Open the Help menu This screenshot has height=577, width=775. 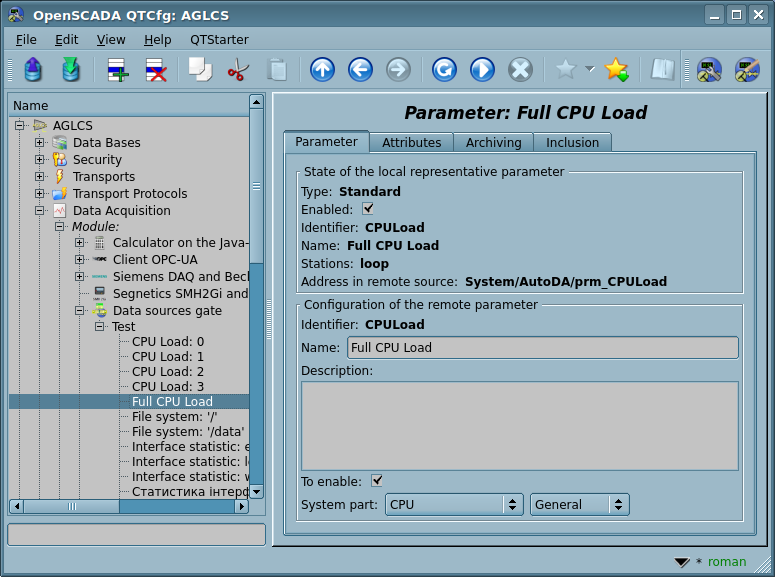tap(157, 40)
